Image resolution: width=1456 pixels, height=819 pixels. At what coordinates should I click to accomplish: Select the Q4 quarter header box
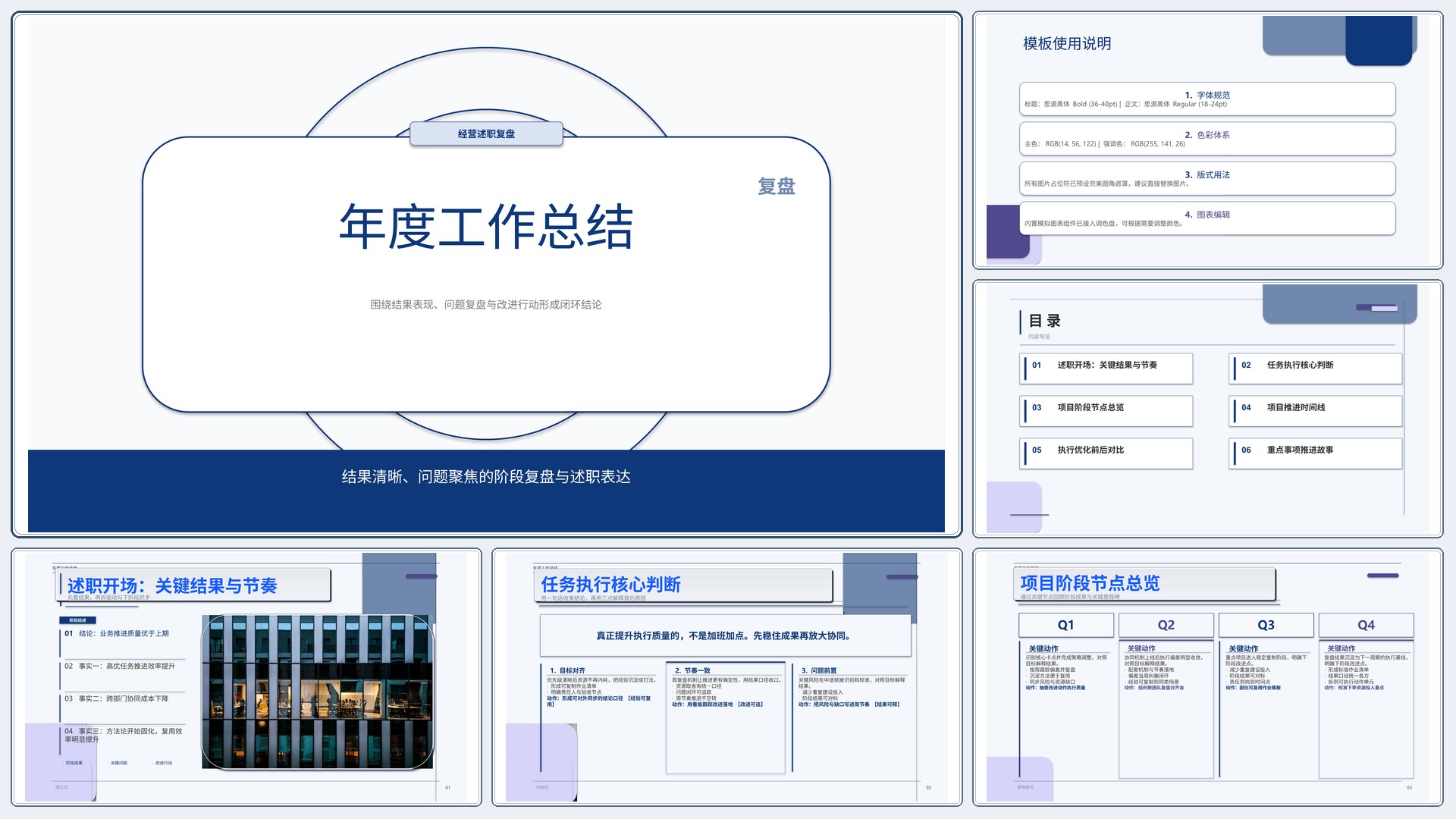click(x=1367, y=626)
